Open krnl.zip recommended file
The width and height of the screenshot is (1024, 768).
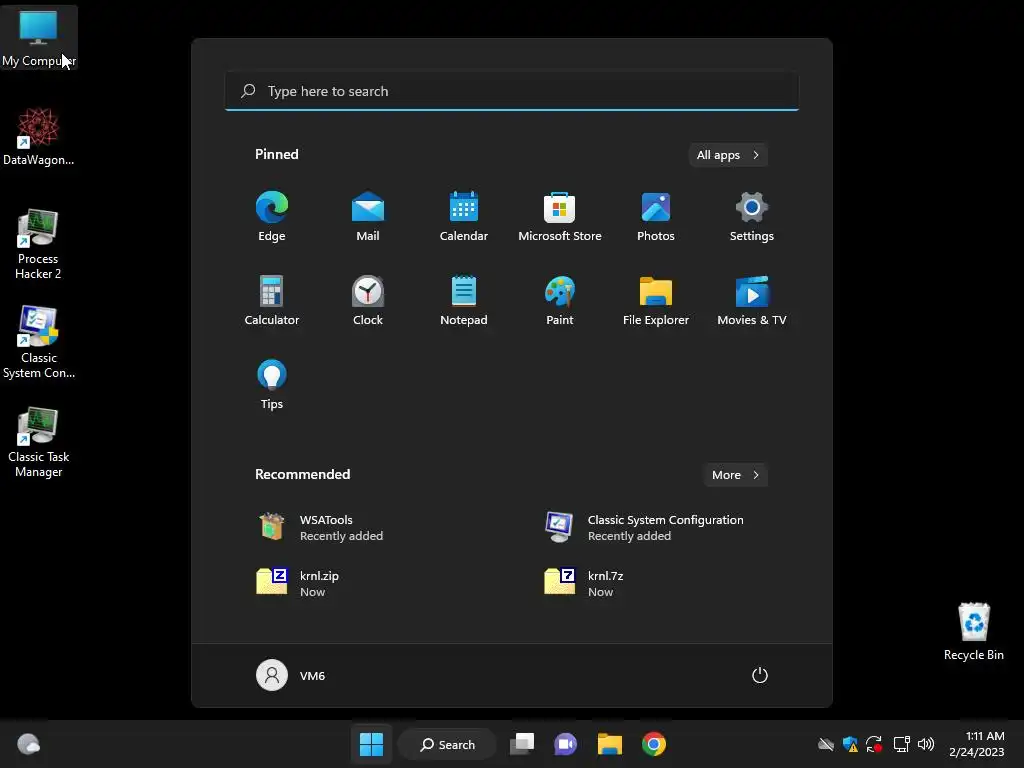(298, 583)
